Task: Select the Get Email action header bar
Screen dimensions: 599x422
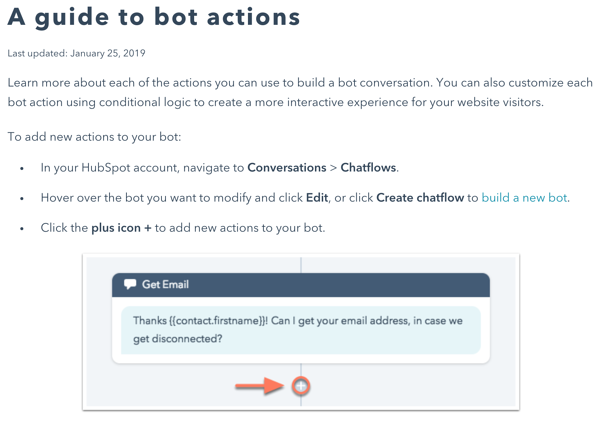Action: pyautogui.click(x=301, y=285)
